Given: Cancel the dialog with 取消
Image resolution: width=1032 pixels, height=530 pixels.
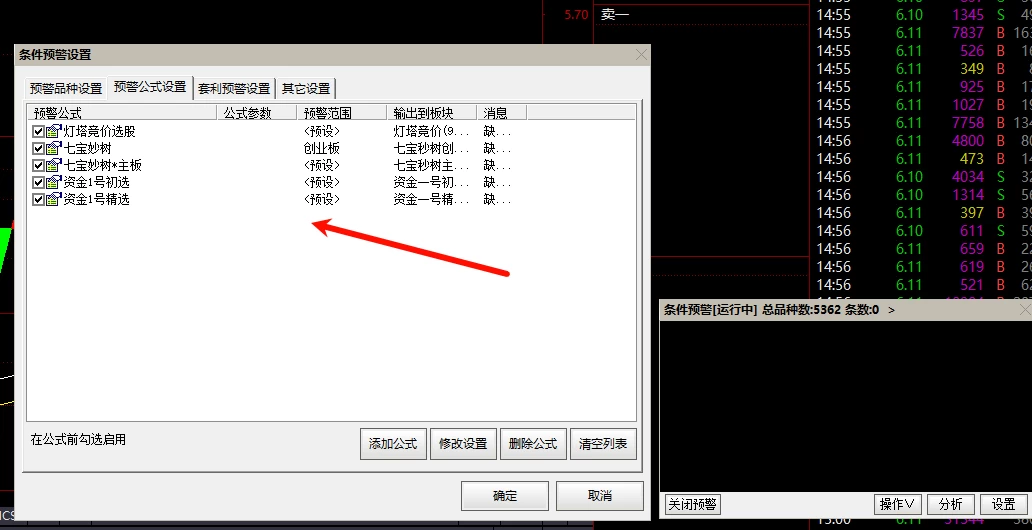Looking at the screenshot, I should [x=600, y=496].
